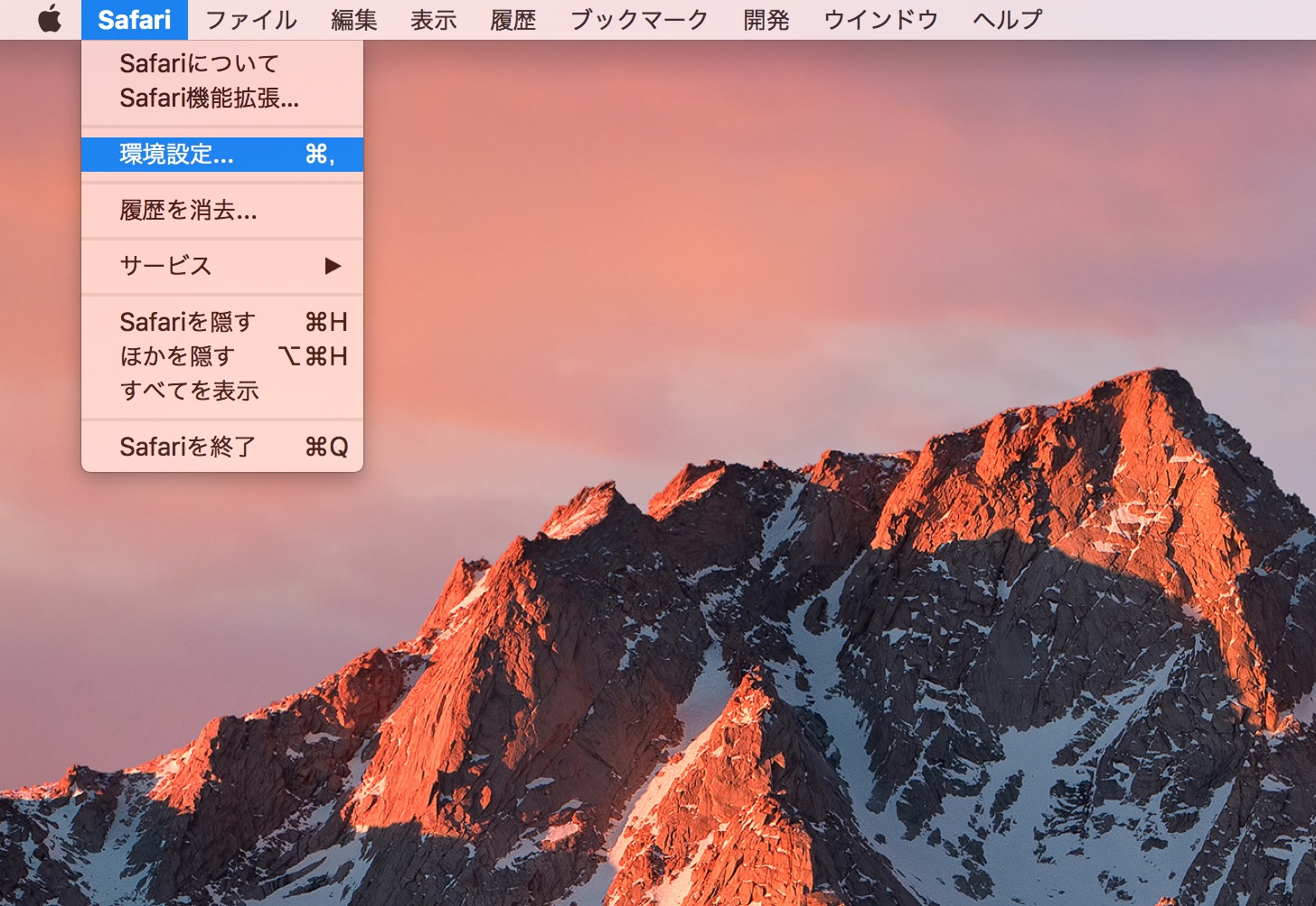Open the ファイル menu
This screenshot has width=1316, height=906.
(250, 19)
